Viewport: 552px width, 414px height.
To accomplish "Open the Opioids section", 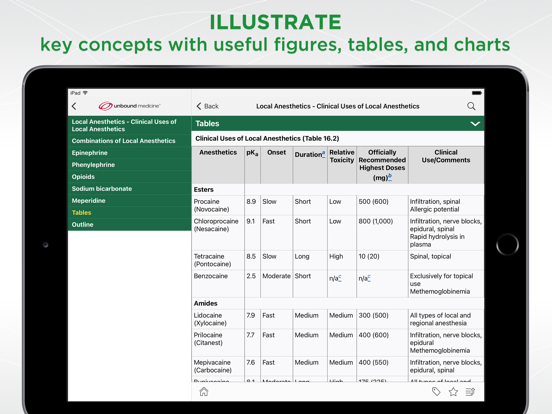I will [130, 177].
